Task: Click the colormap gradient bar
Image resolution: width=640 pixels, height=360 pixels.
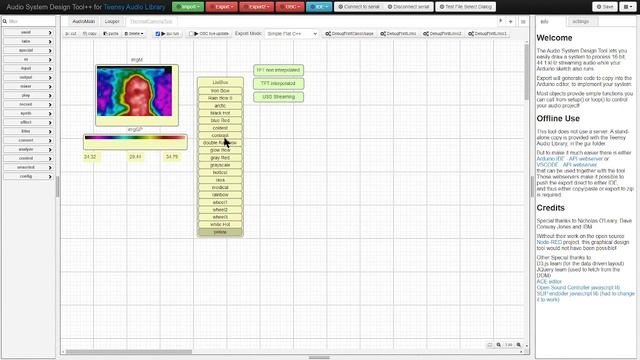Action: click(135, 138)
